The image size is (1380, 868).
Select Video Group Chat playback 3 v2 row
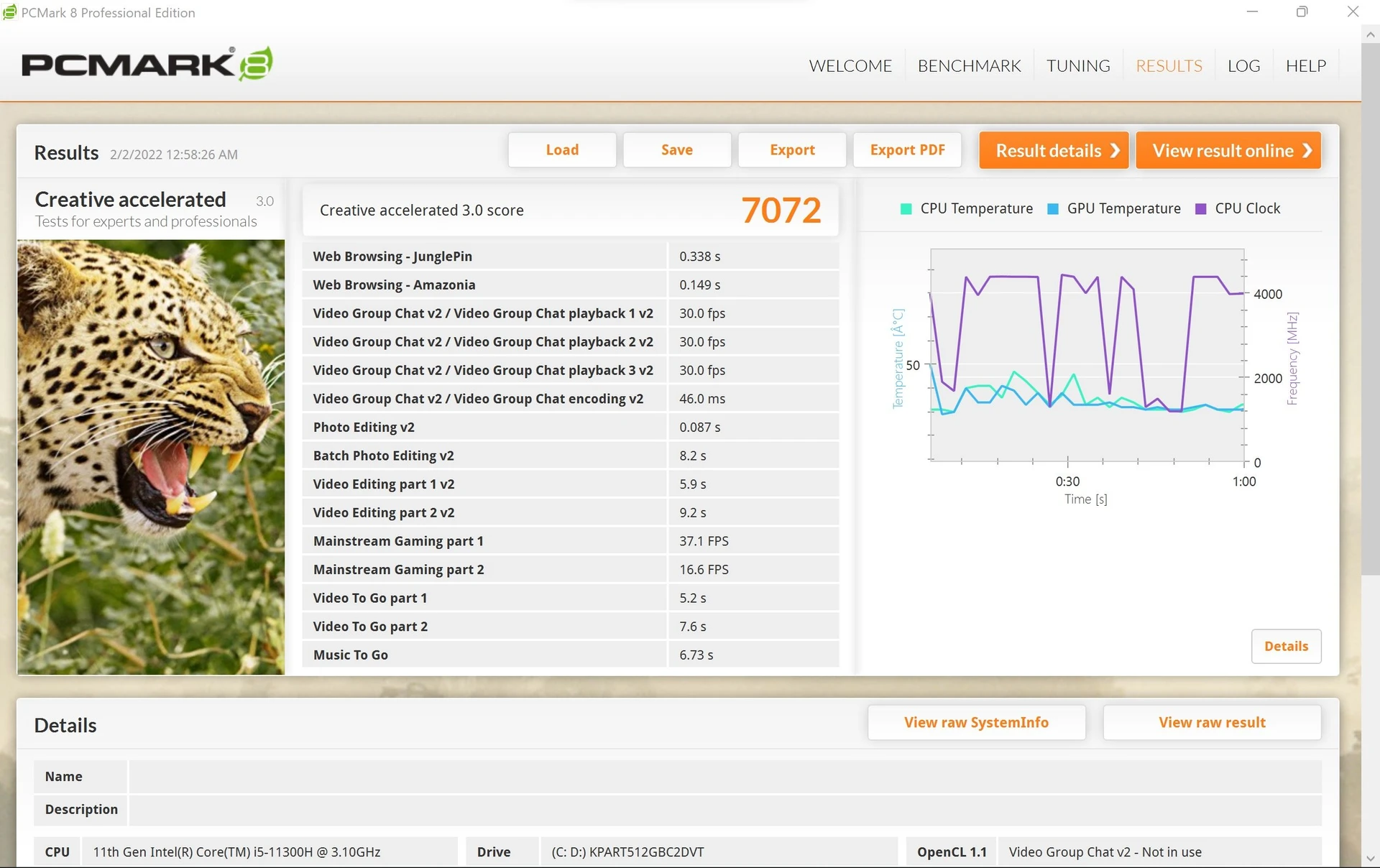click(x=571, y=370)
